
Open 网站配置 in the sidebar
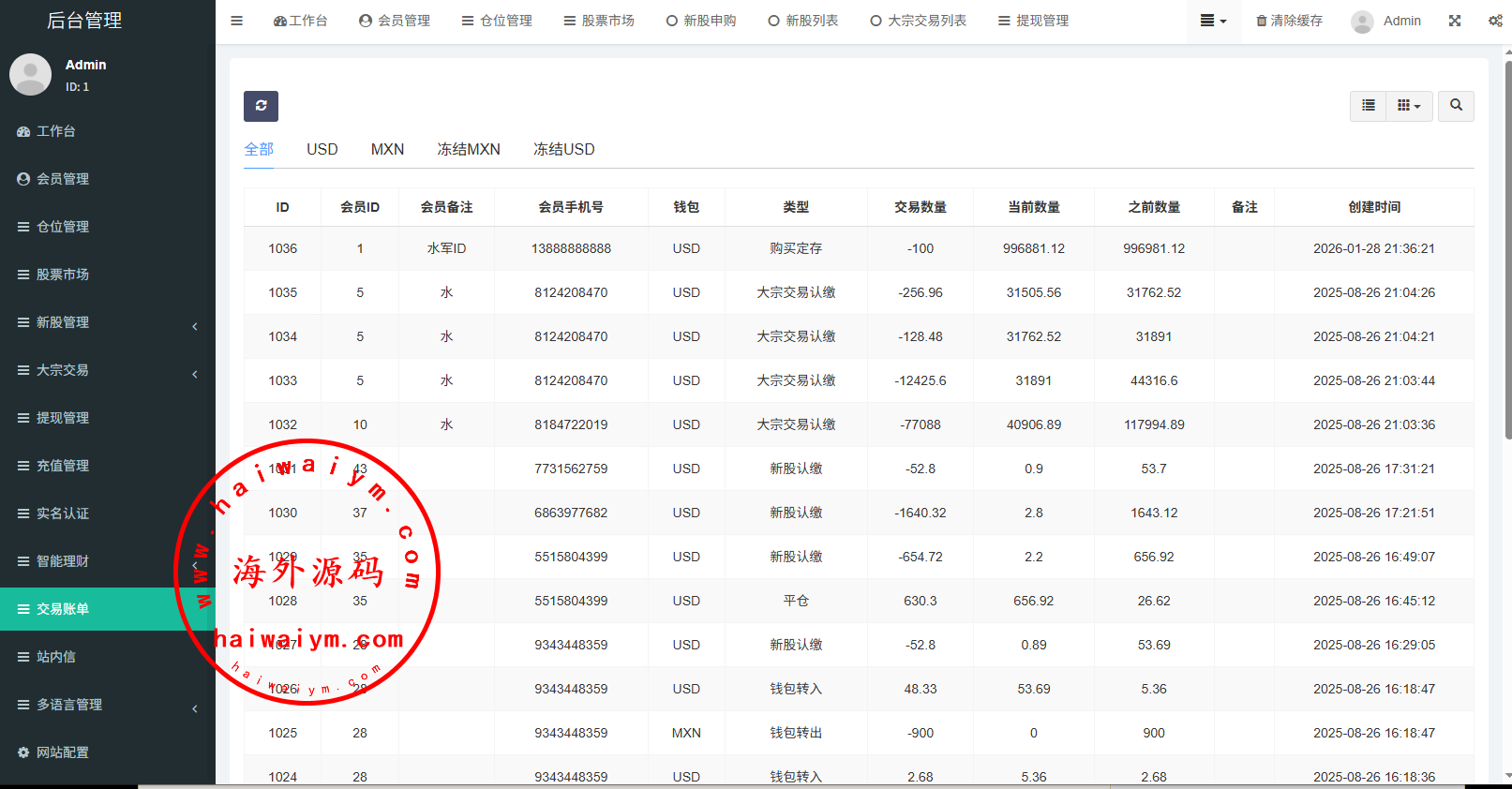pyautogui.click(x=63, y=752)
